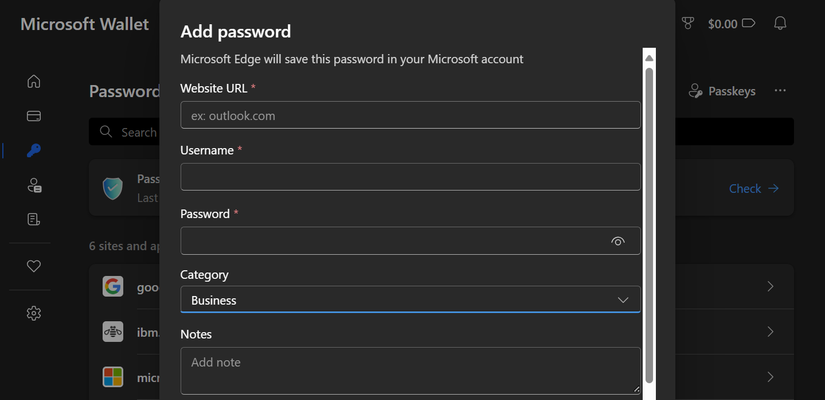Toggle password visibility eye icon

tap(618, 241)
